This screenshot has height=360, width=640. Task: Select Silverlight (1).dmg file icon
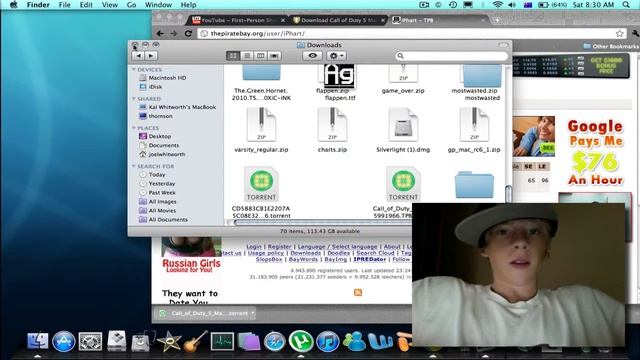coord(403,124)
